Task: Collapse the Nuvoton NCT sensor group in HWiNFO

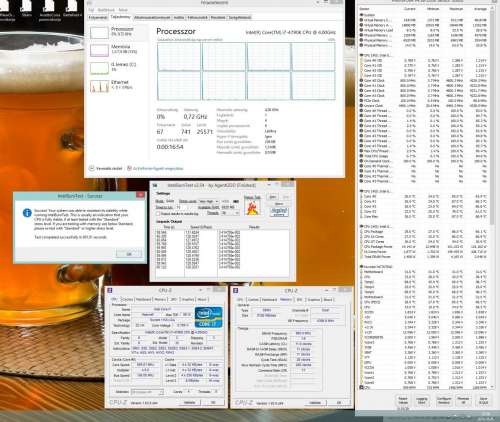Action: (361, 267)
